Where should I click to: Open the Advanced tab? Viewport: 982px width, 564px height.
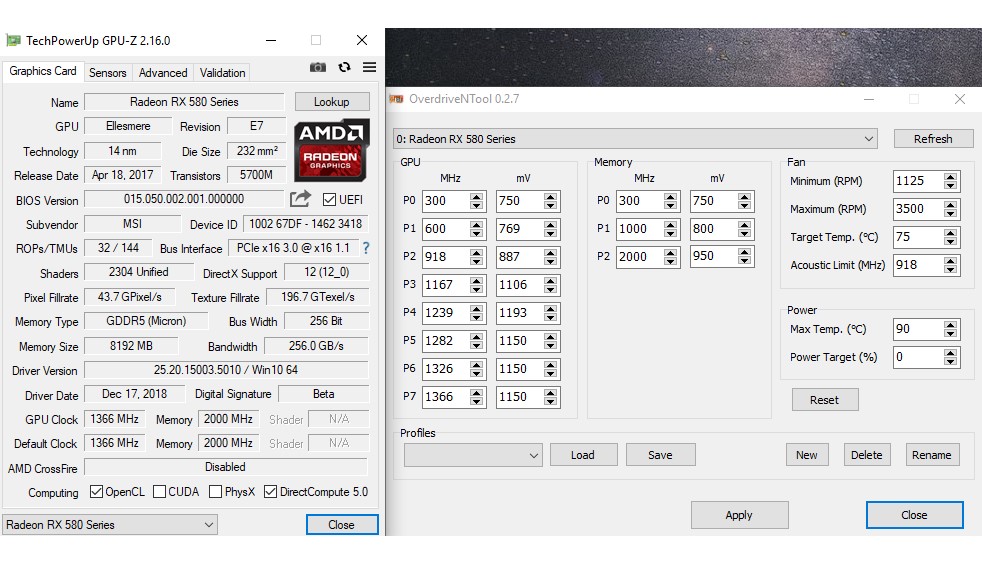coord(163,73)
